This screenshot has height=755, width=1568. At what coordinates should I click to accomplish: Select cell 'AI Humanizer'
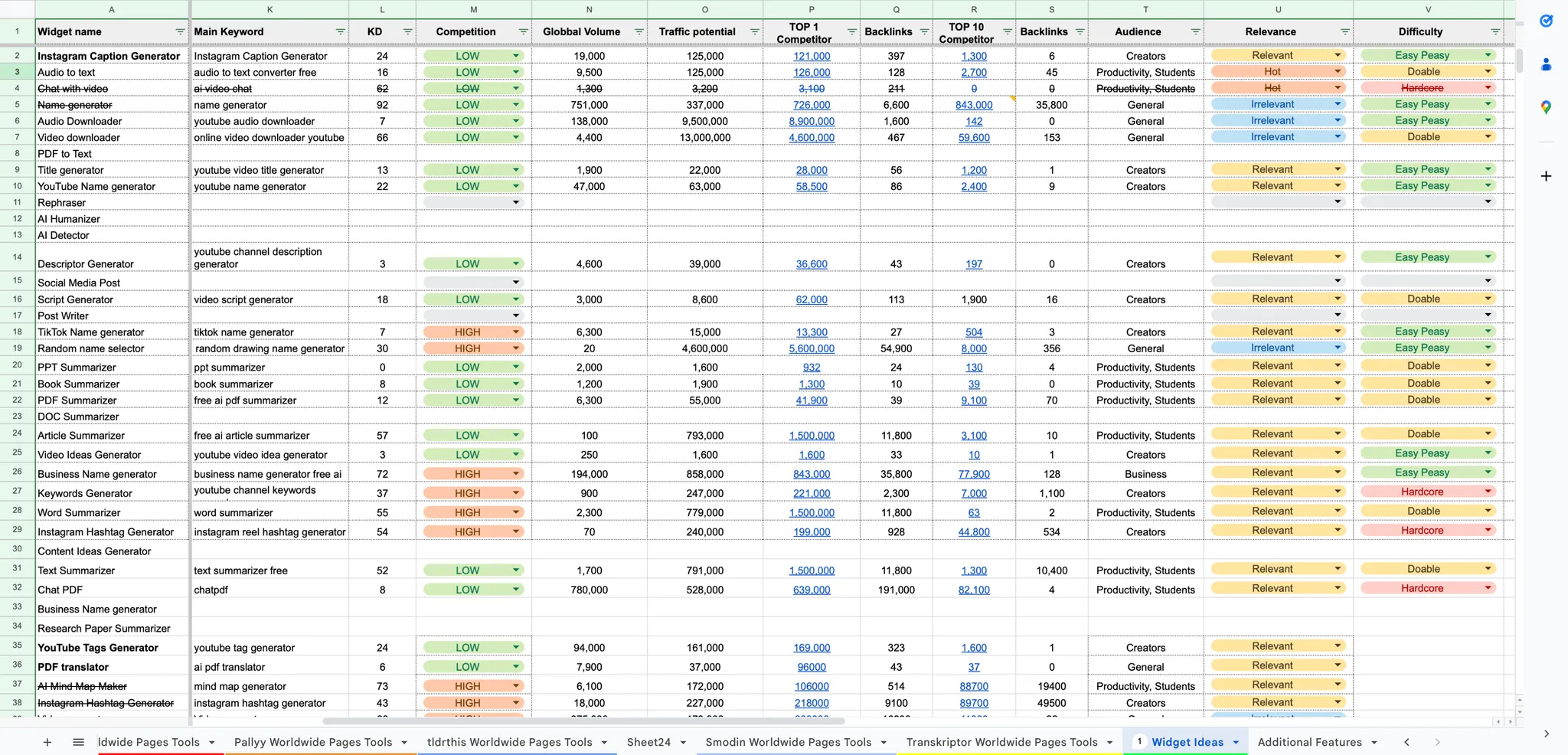pos(112,219)
